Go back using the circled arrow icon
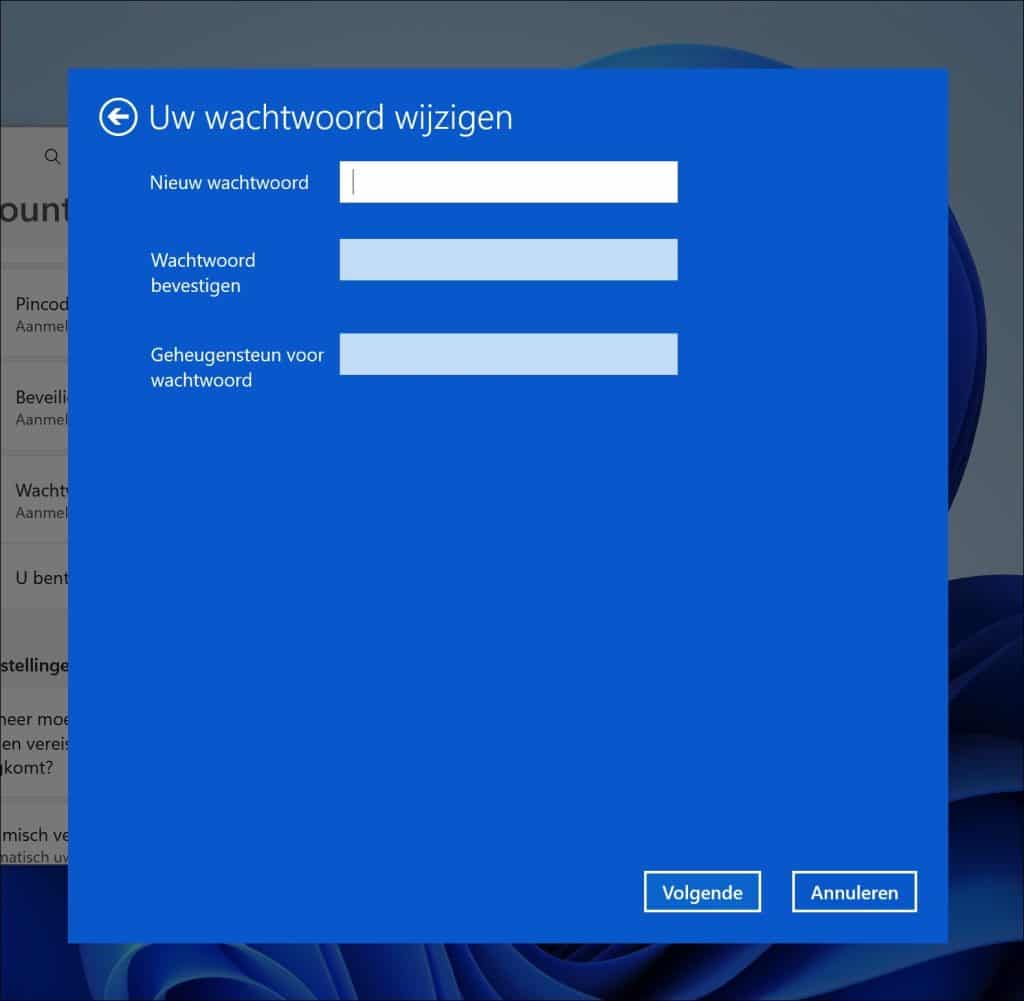Image resolution: width=1024 pixels, height=1001 pixels. [x=118, y=118]
